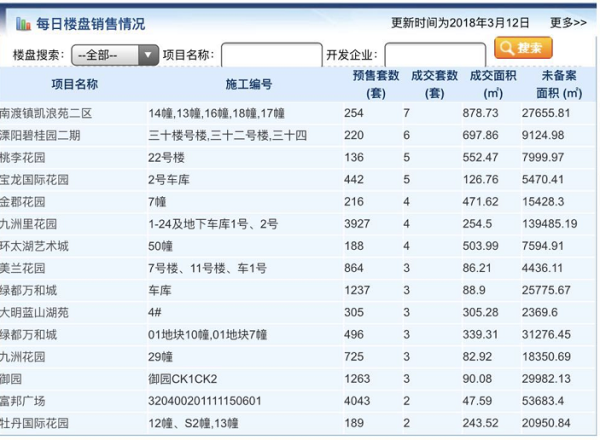Click unrecorded area 15428.3

[543, 202]
